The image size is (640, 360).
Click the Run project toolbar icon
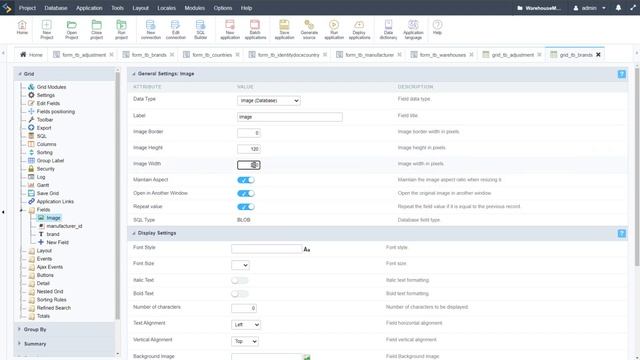[121, 30]
